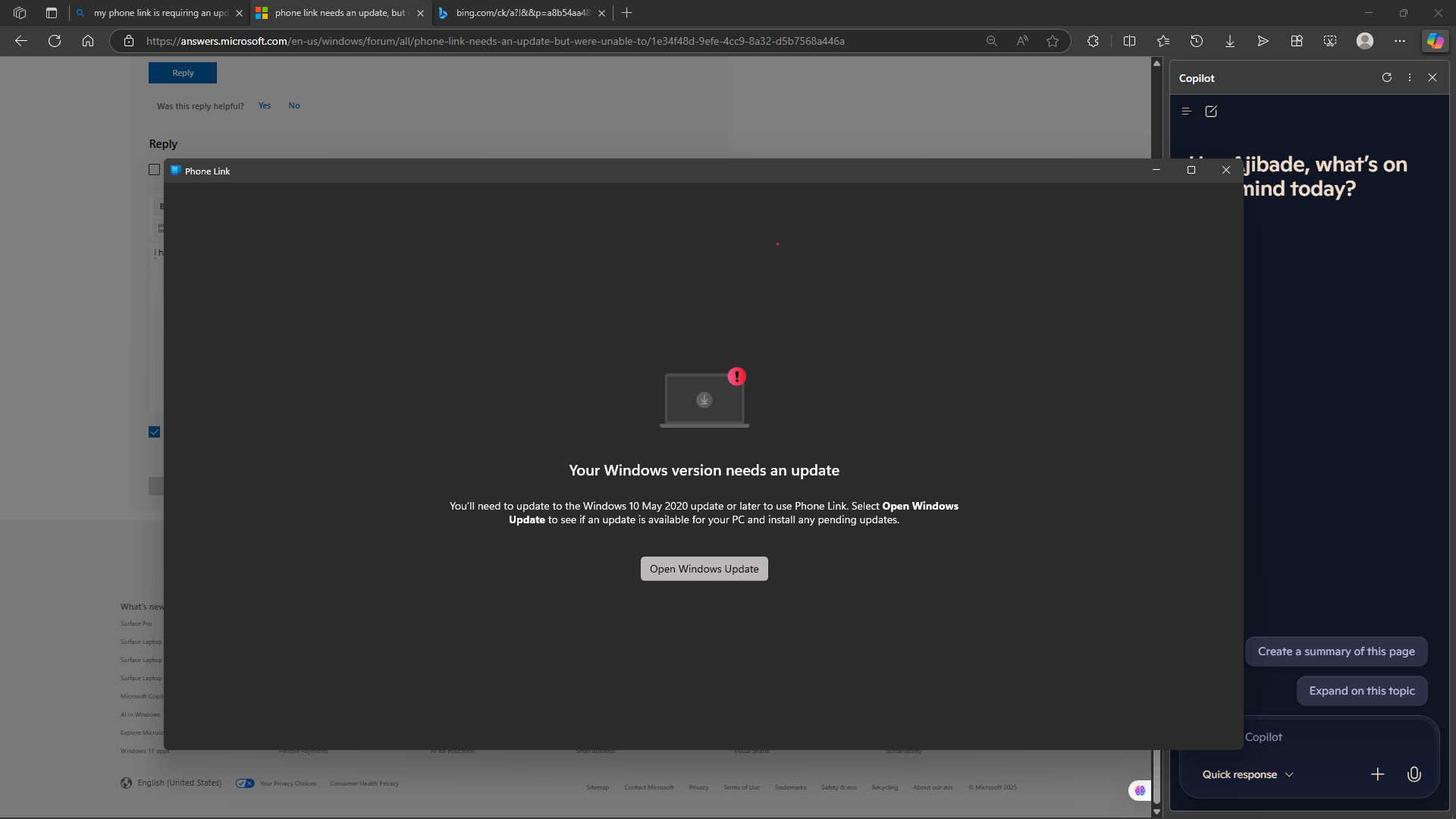Click 'Create a summary of this page'

click(x=1336, y=651)
